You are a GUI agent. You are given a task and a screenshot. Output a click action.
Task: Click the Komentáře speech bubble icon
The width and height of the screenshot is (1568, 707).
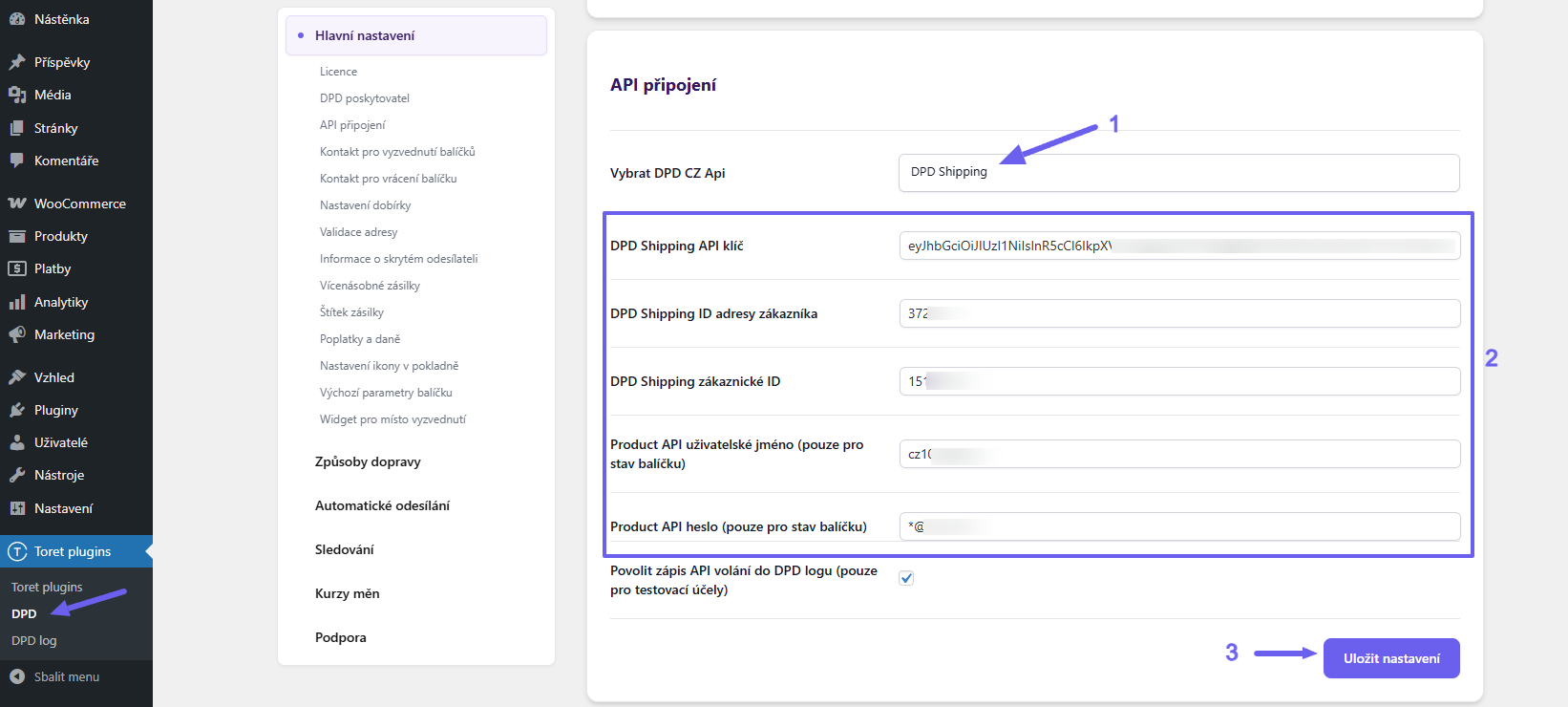17,161
